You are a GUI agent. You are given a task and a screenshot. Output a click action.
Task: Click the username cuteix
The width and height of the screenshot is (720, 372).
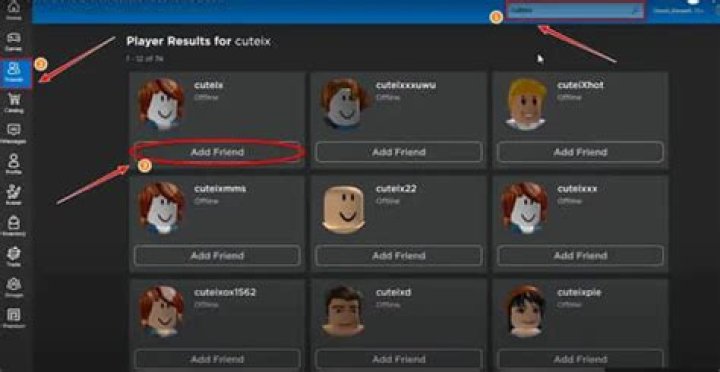click(208, 85)
